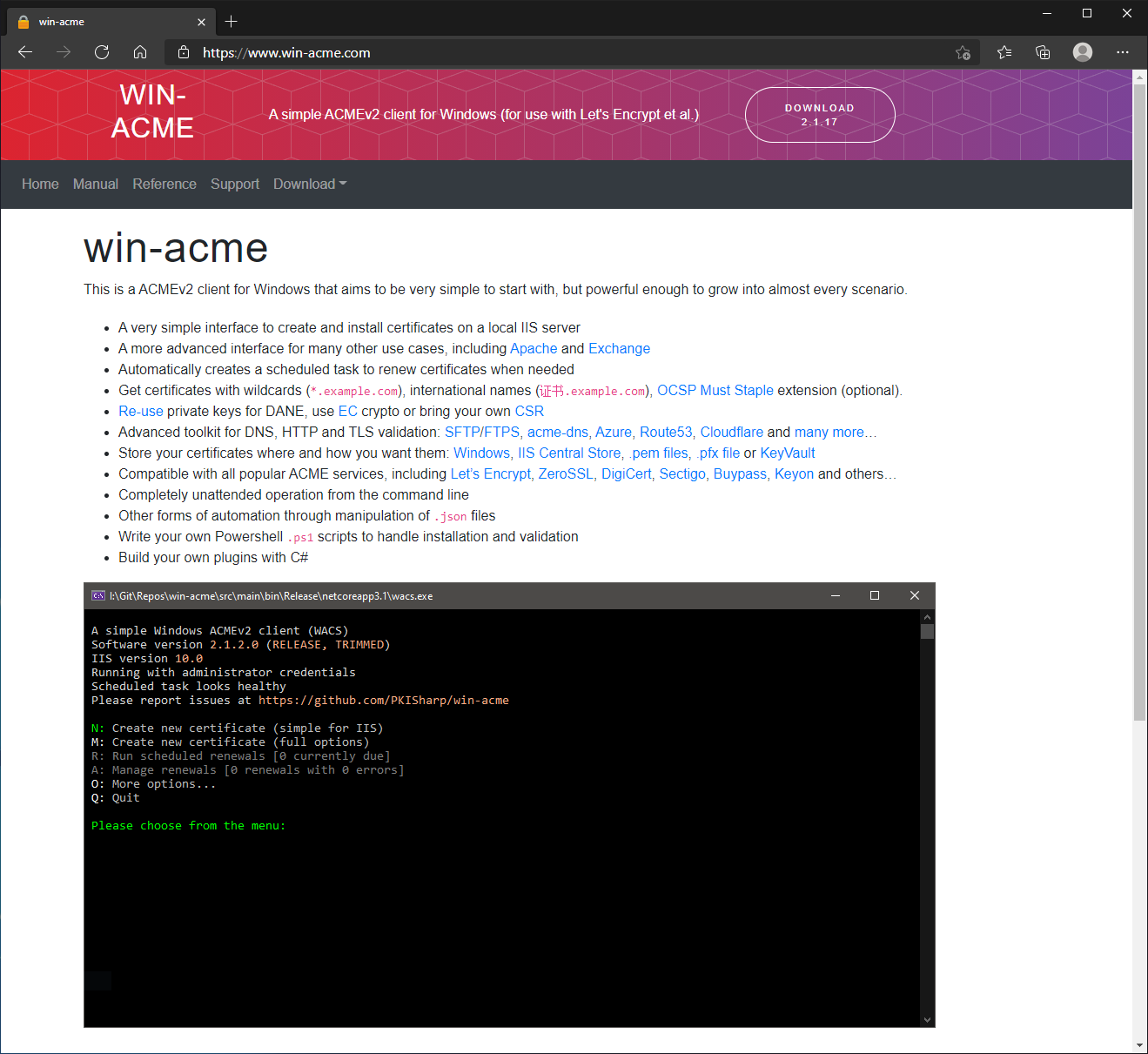Open the browser home page icon
This screenshot has width=1148, height=1054.
(x=140, y=52)
